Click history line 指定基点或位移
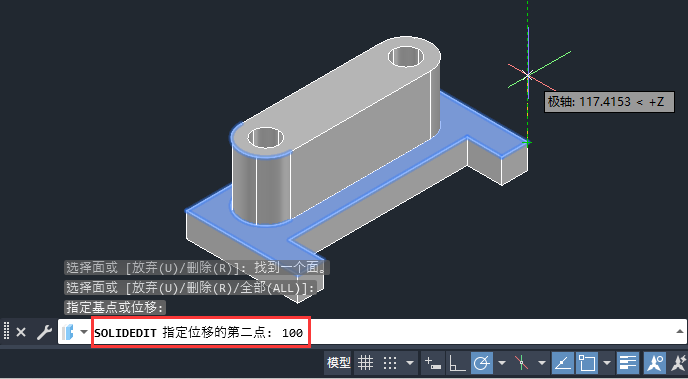Image resolution: width=688 pixels, height=379 pixels. 115,307
